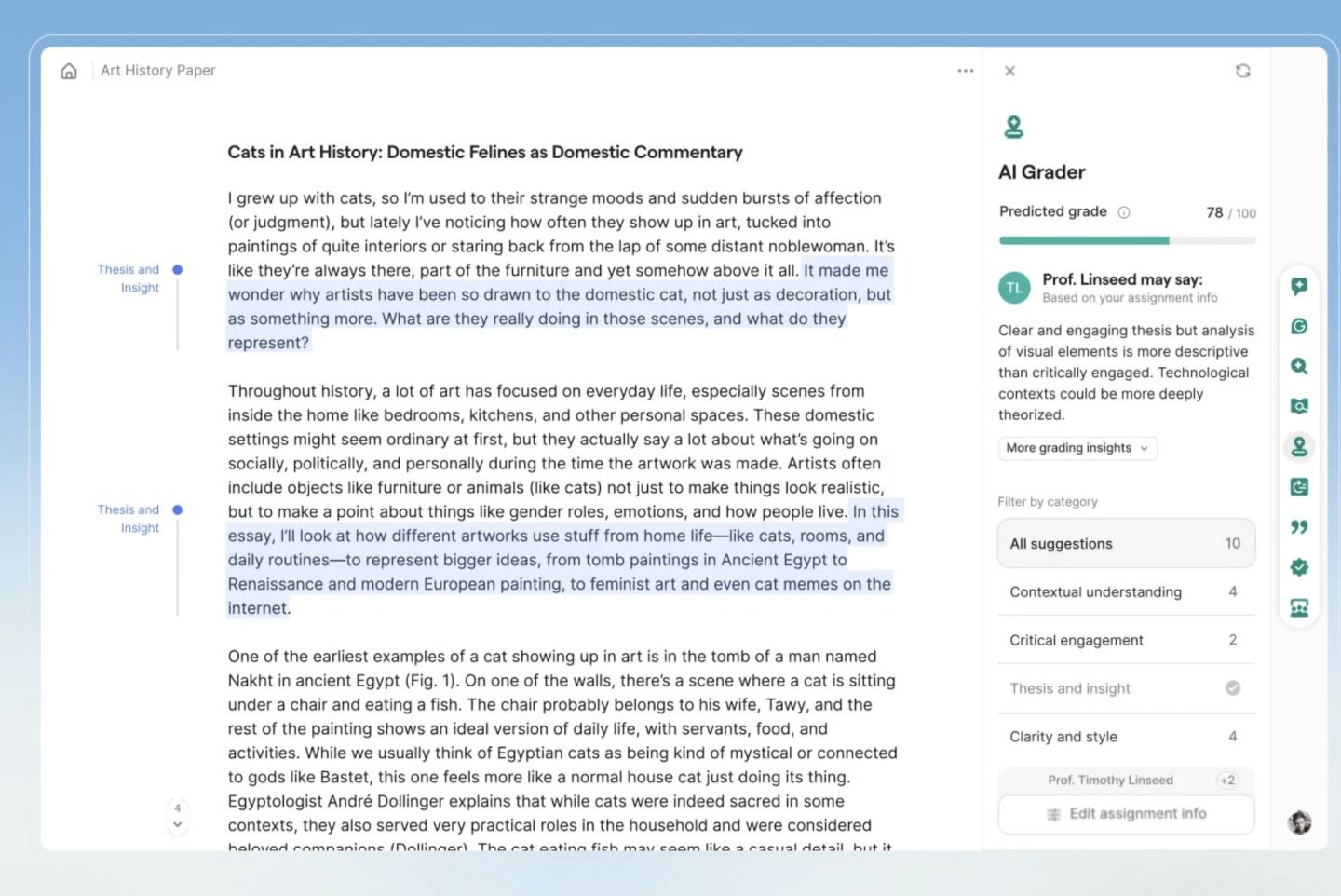This screenshot has height=896, width=1341.
Task: Toggle the Thesis and insight checkmark
Action: pyautogui.click(x=1232, y=687)
